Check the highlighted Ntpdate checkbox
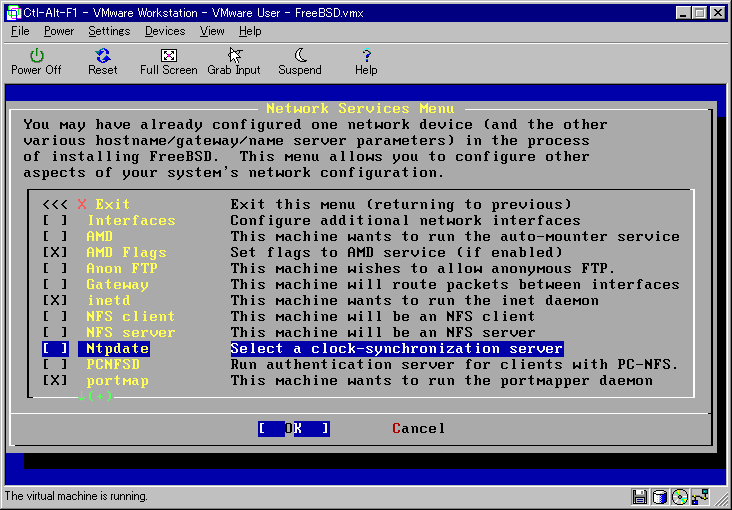 pyautogui.click(x=55, y=349)
